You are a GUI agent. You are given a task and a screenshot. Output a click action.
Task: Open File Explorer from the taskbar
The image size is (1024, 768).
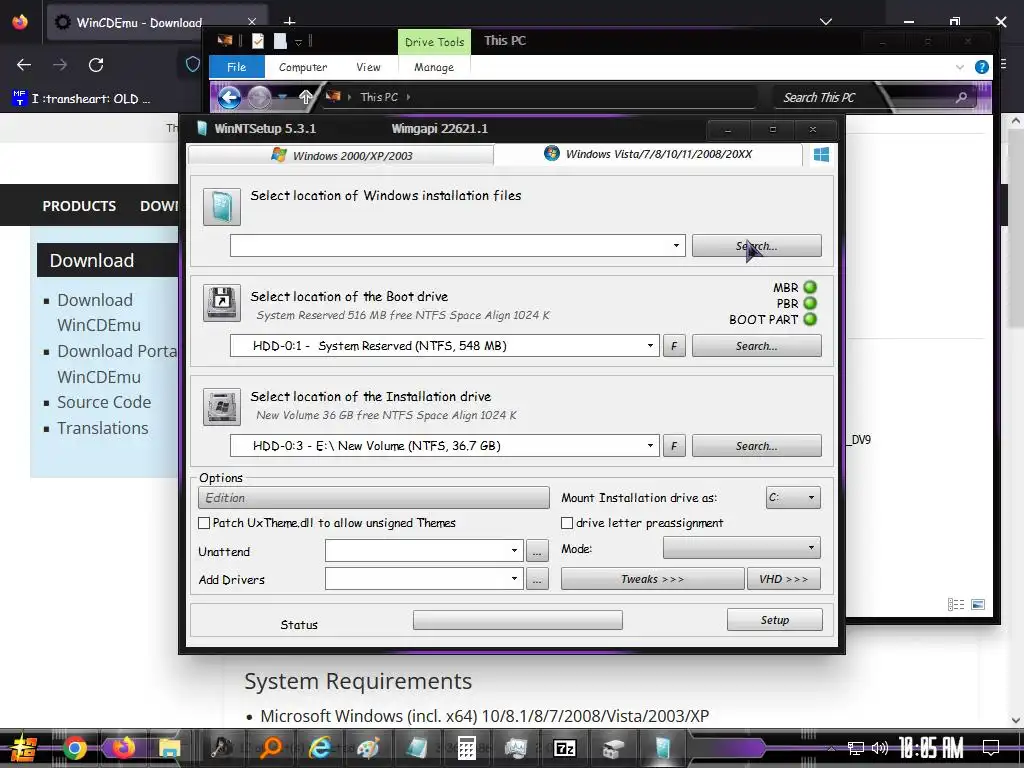(169, 748)
